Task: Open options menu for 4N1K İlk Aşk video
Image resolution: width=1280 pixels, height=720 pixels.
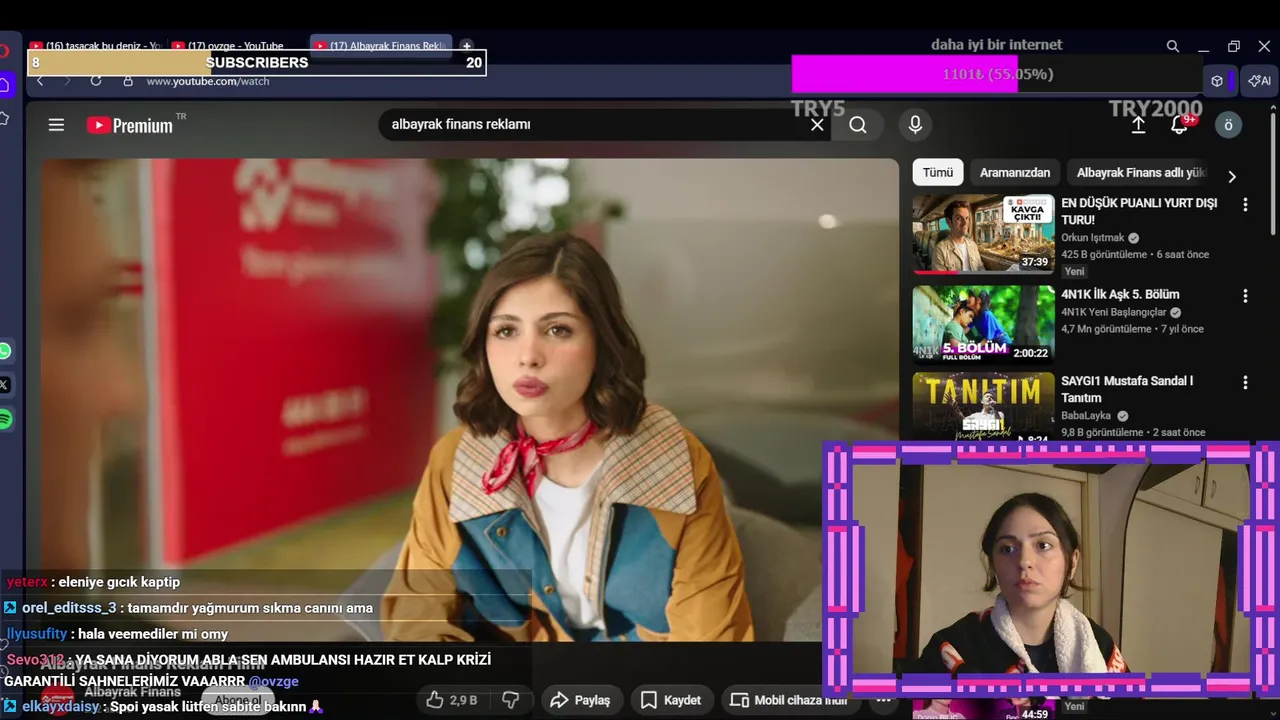Action: (1245, 296)
